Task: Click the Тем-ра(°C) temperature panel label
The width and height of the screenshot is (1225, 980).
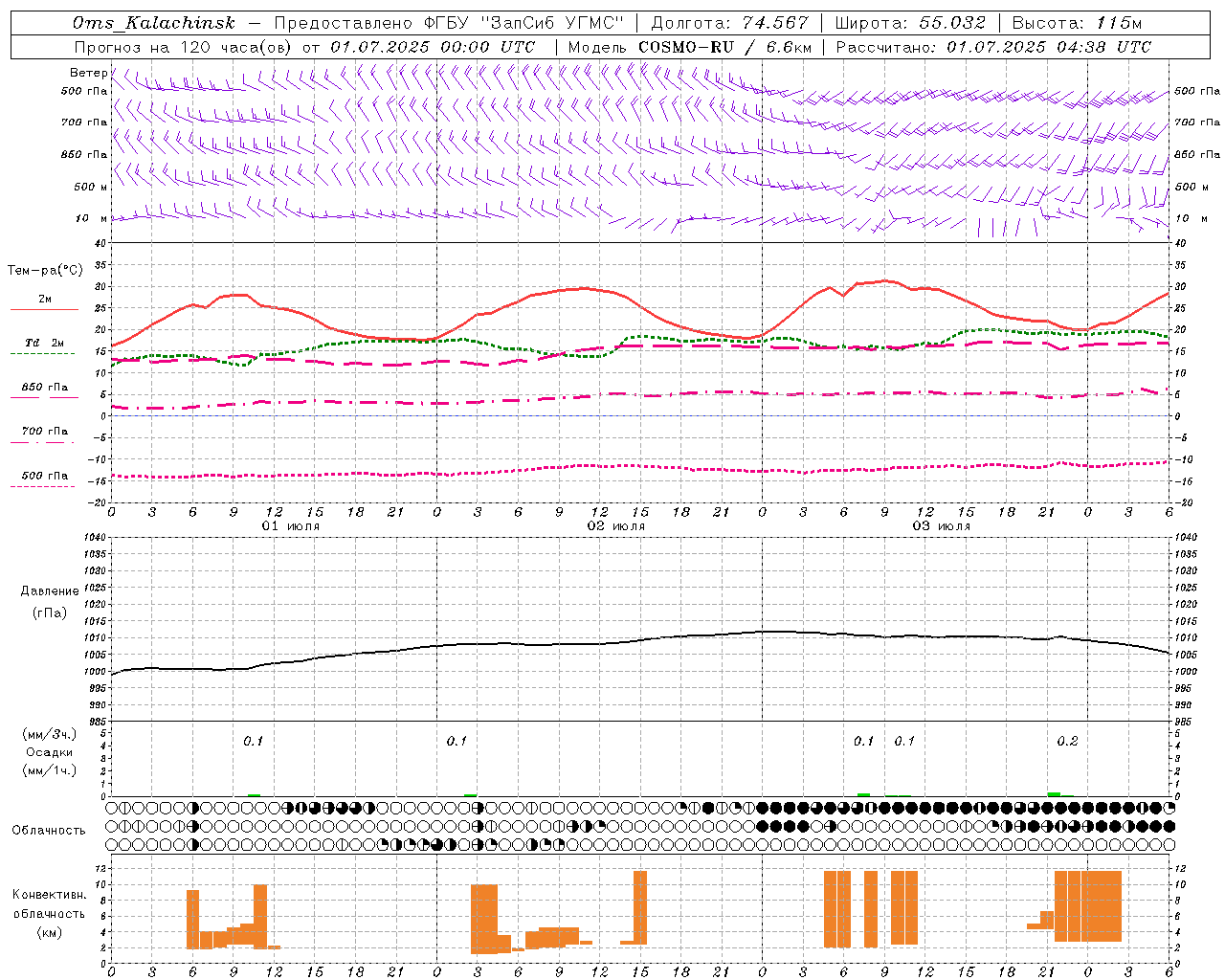Action: point(45,271)
